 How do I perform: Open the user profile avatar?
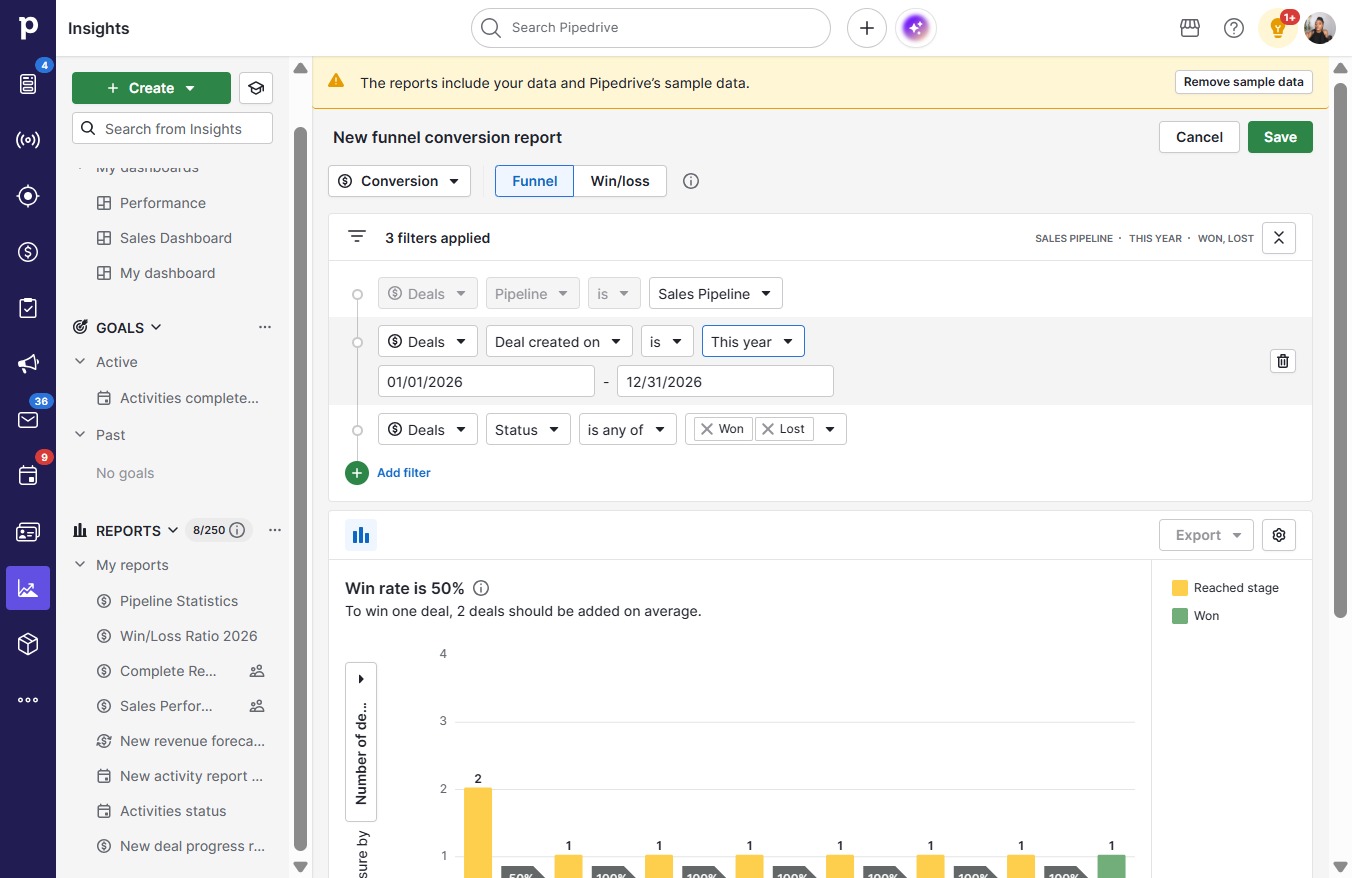[1320, 28]
